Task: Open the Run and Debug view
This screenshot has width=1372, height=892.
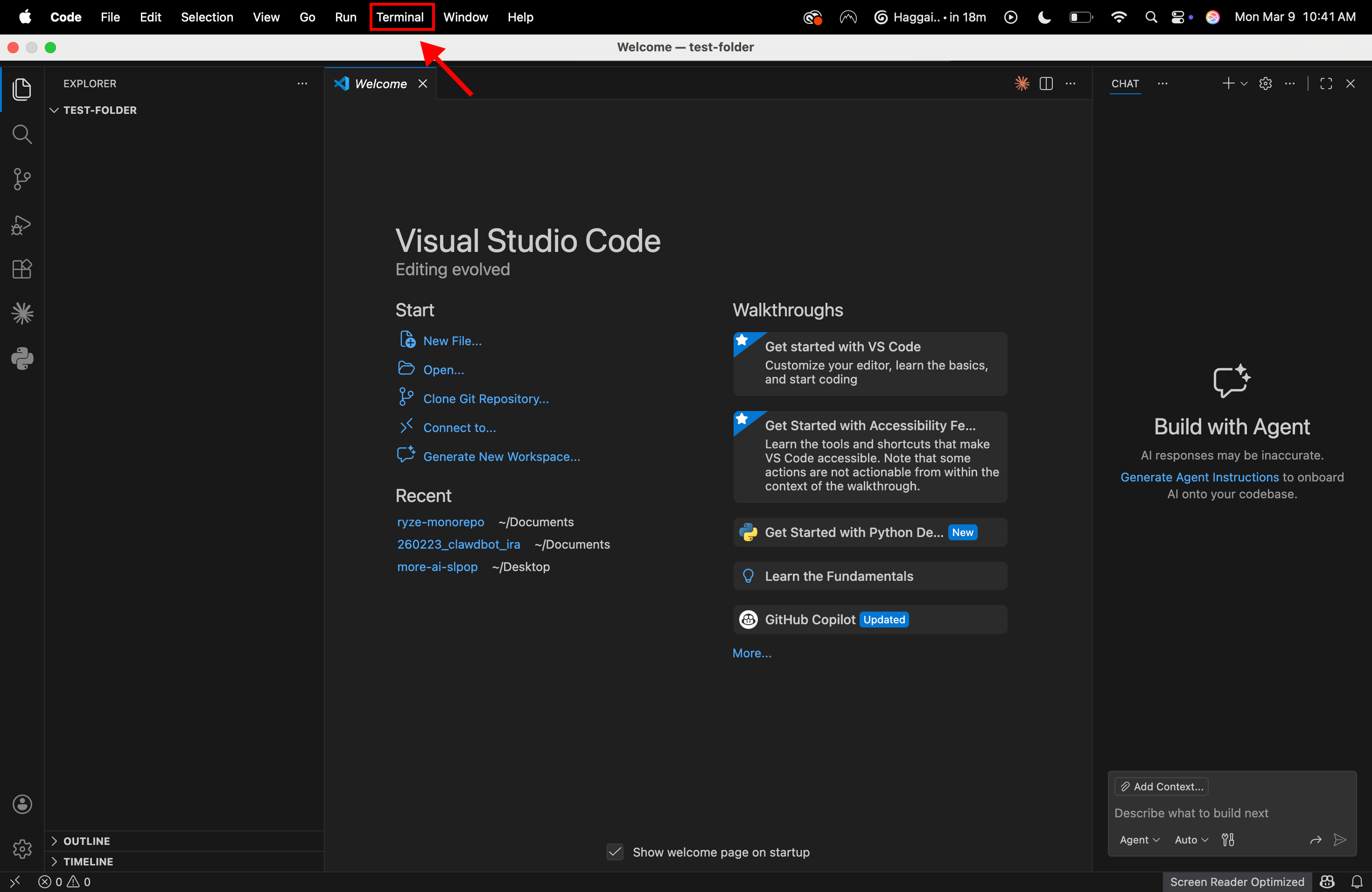Action: 22,225
